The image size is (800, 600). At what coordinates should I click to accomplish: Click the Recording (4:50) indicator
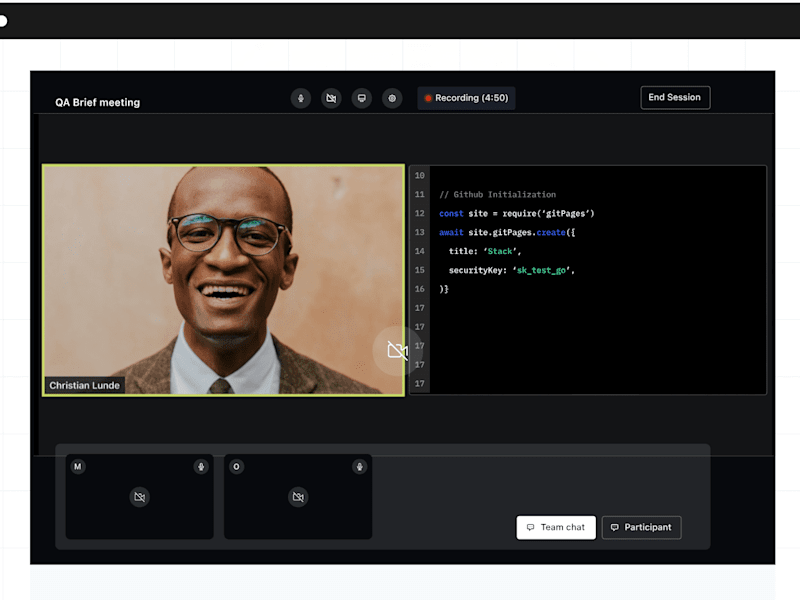tap(466, 98)
